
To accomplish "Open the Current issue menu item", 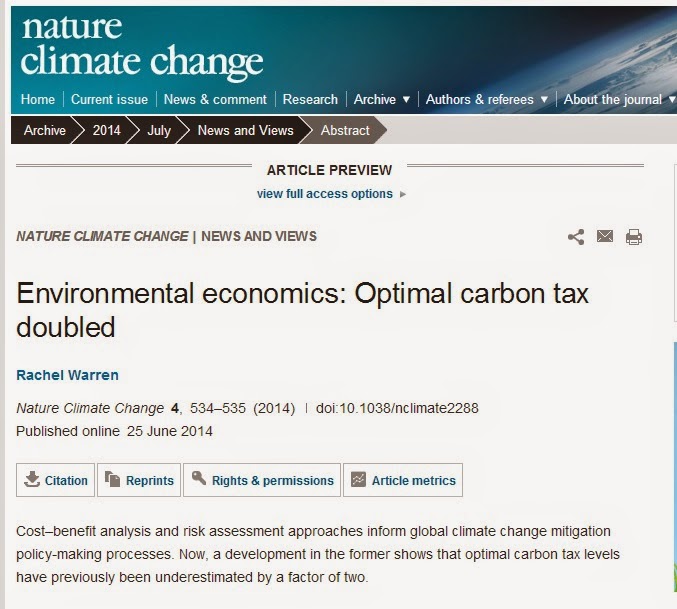I will tap(109, 100).
